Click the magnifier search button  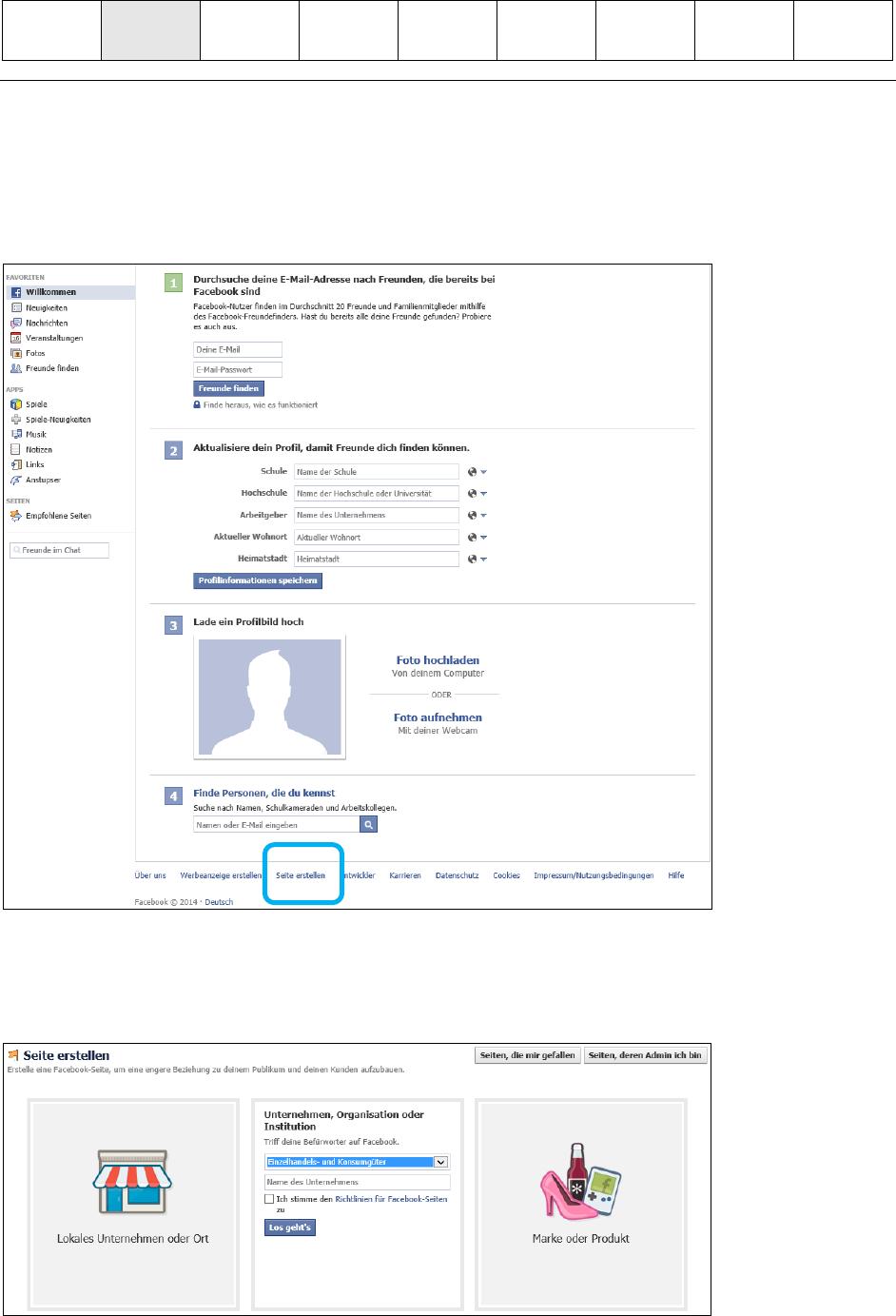(x=369, y=825)
